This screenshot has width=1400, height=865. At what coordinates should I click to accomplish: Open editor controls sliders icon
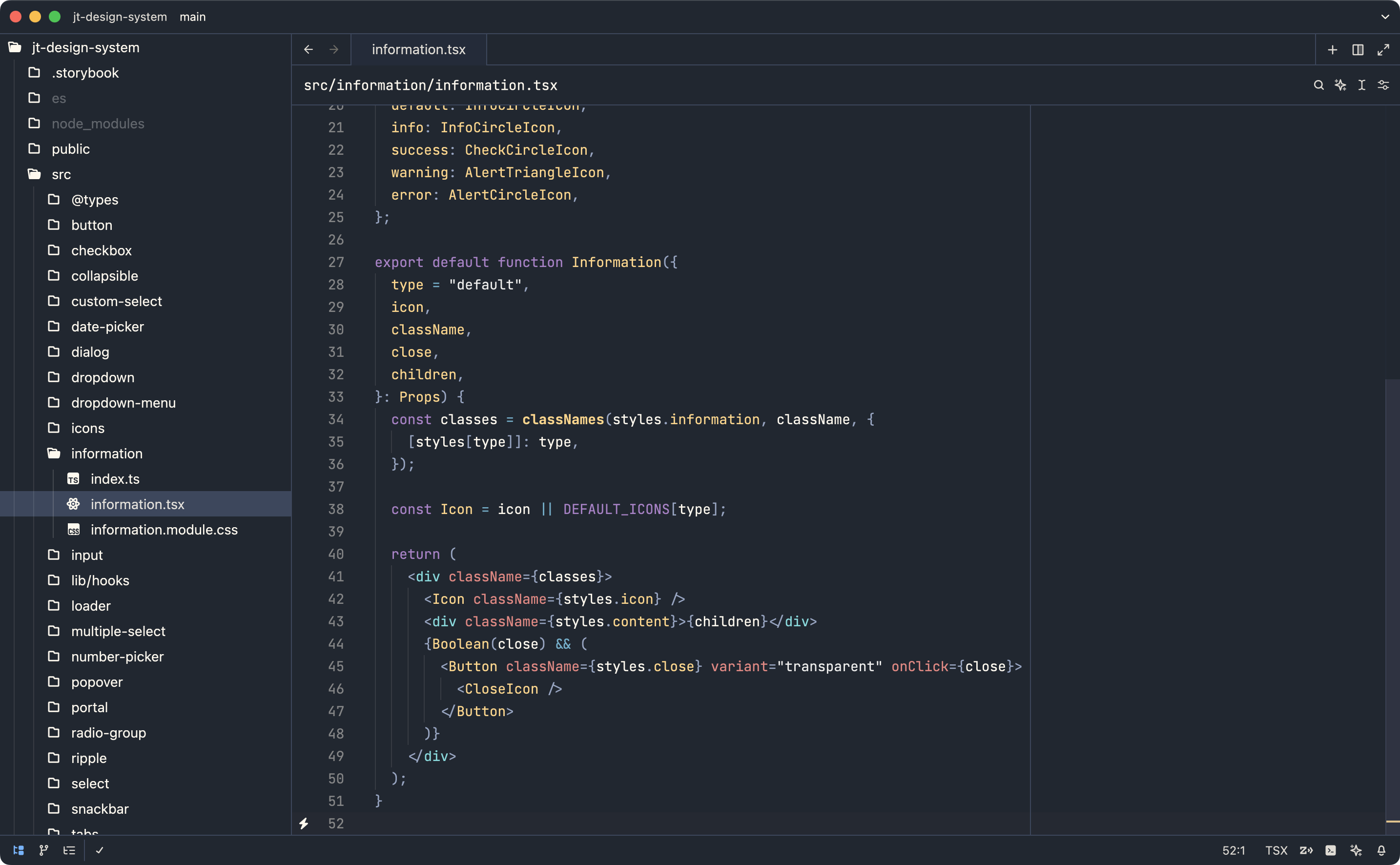click(1383, 85)
